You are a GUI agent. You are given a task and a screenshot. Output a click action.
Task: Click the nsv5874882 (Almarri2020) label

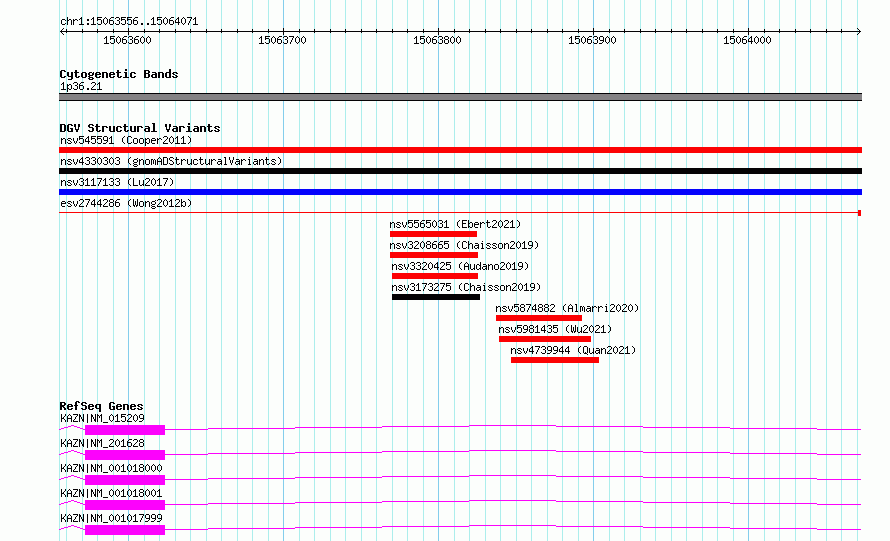tap(567, 308)
